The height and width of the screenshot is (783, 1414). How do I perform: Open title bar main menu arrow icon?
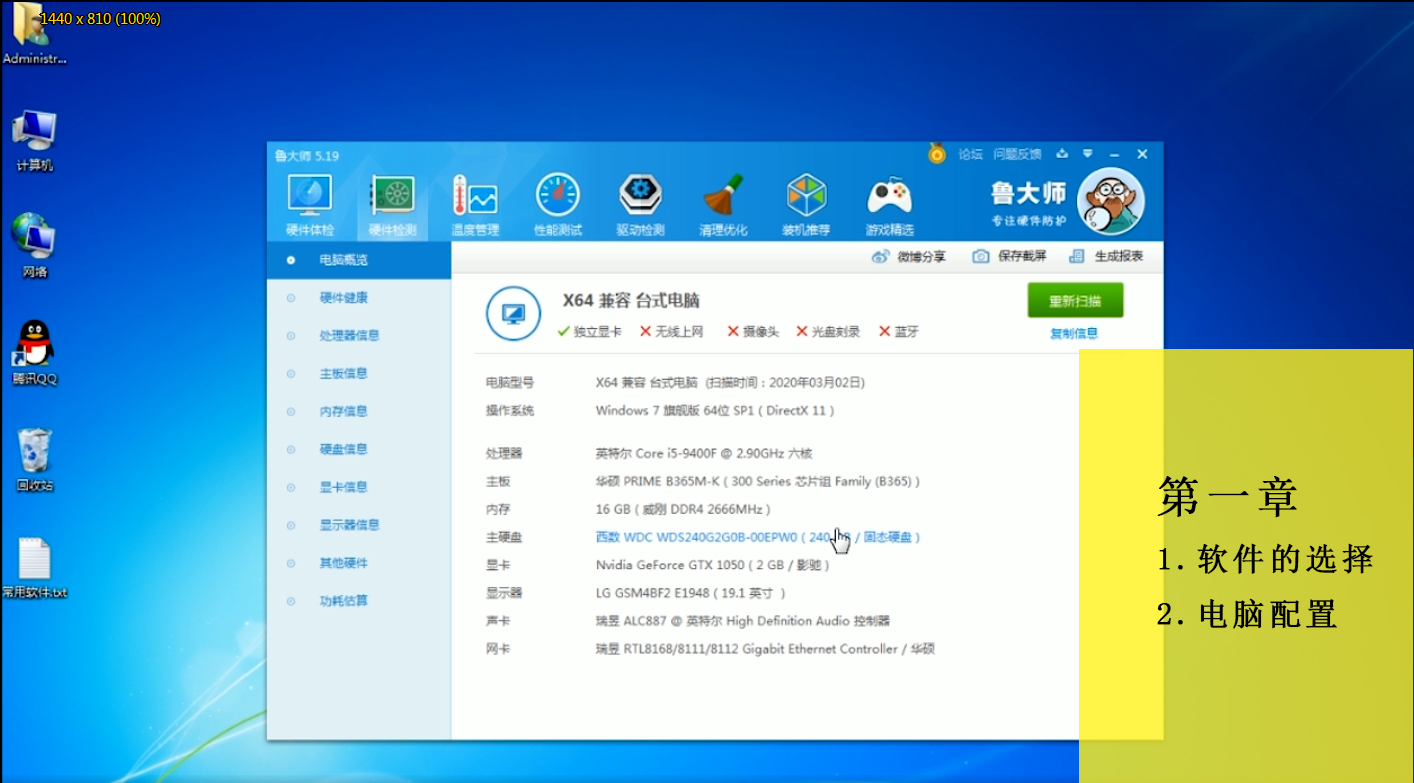click(1087, 155)
